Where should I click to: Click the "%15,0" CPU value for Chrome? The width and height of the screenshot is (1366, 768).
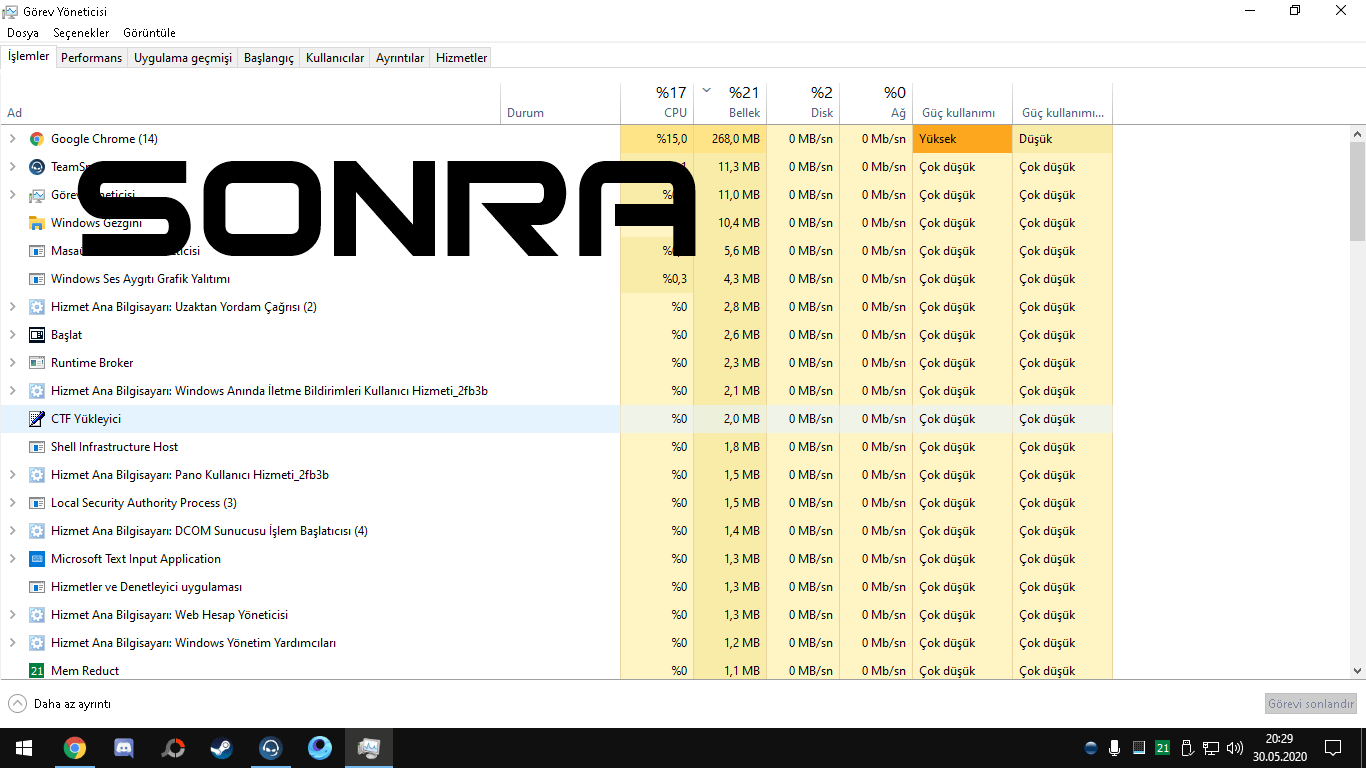point(672,139)
